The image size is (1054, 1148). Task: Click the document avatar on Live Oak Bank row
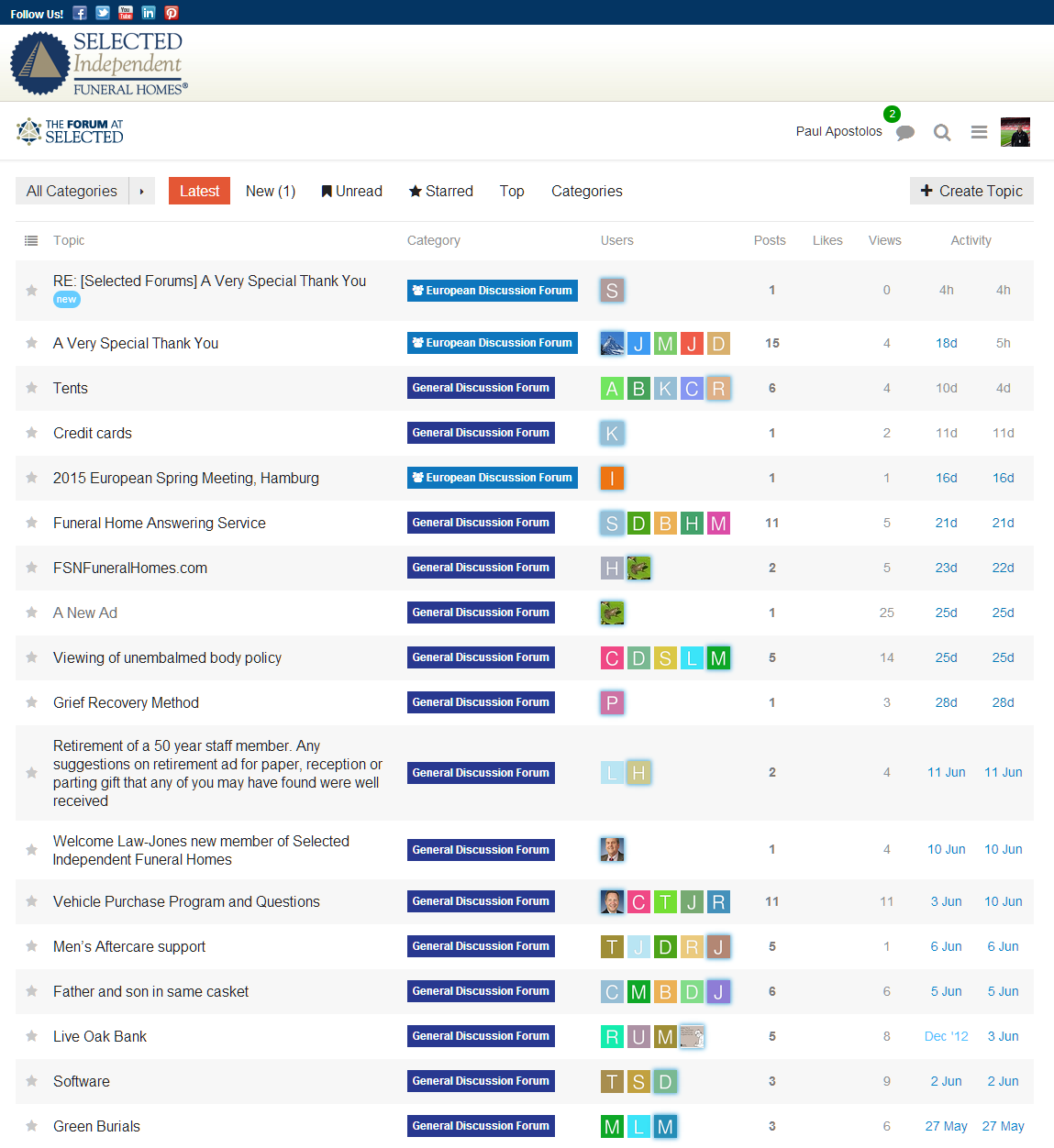[692, 1036]
